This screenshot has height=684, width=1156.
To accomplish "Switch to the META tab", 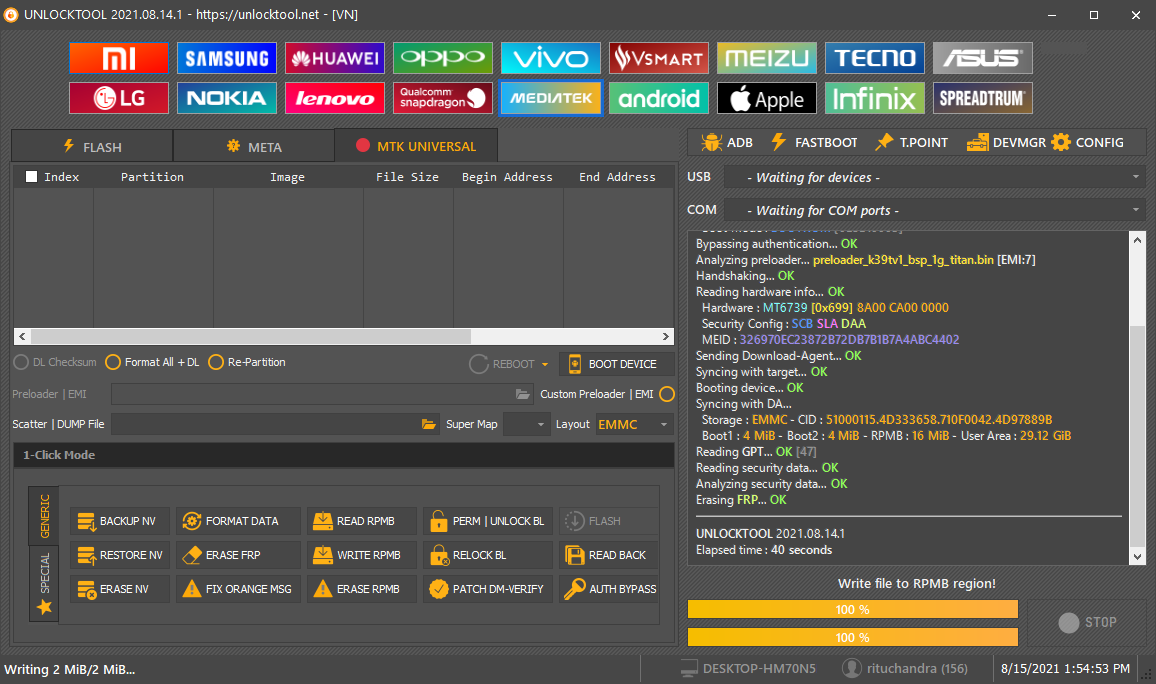I will 254,147.
